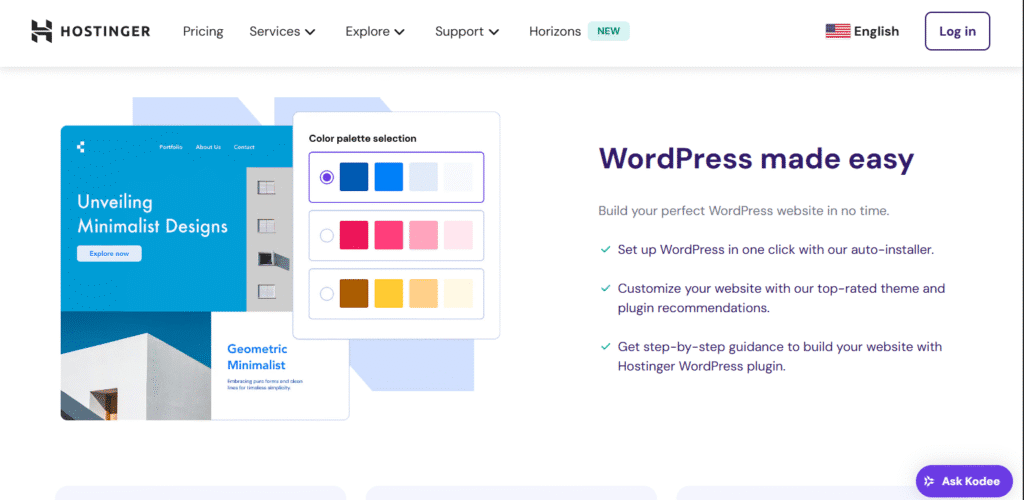Click Contact in the mockup navigation
Image resolution: width=1024 pixels, height=500 pixels.
(244, 148)
